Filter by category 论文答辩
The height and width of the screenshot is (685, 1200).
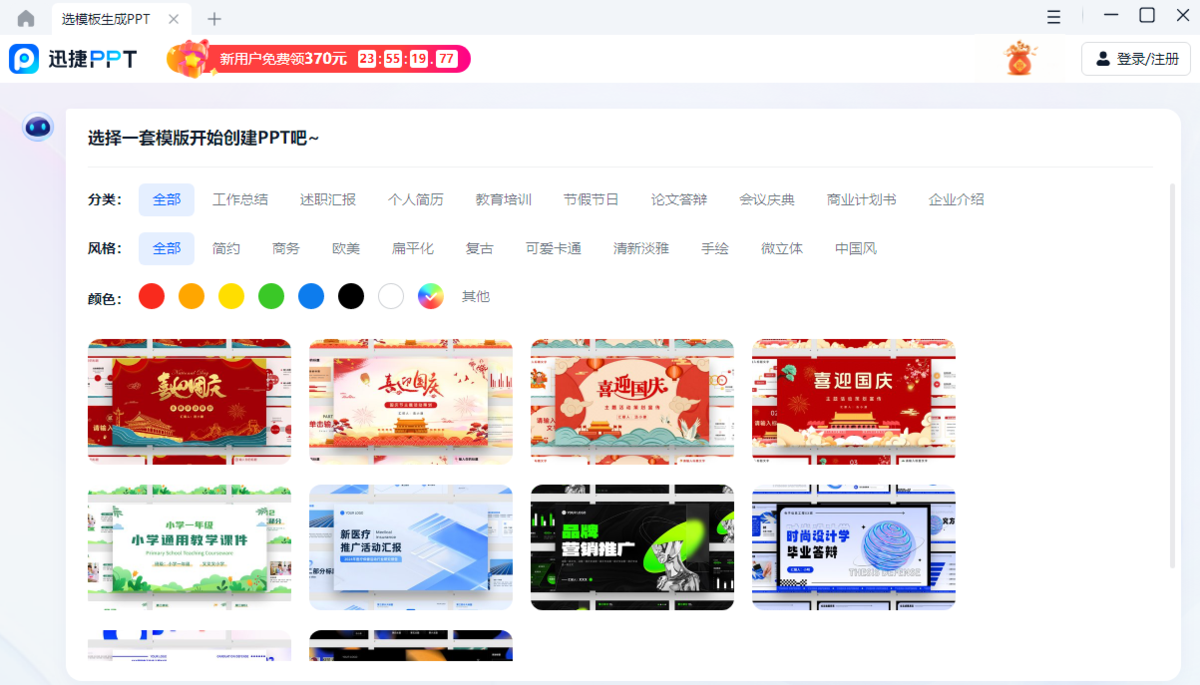tap(679, 199)
